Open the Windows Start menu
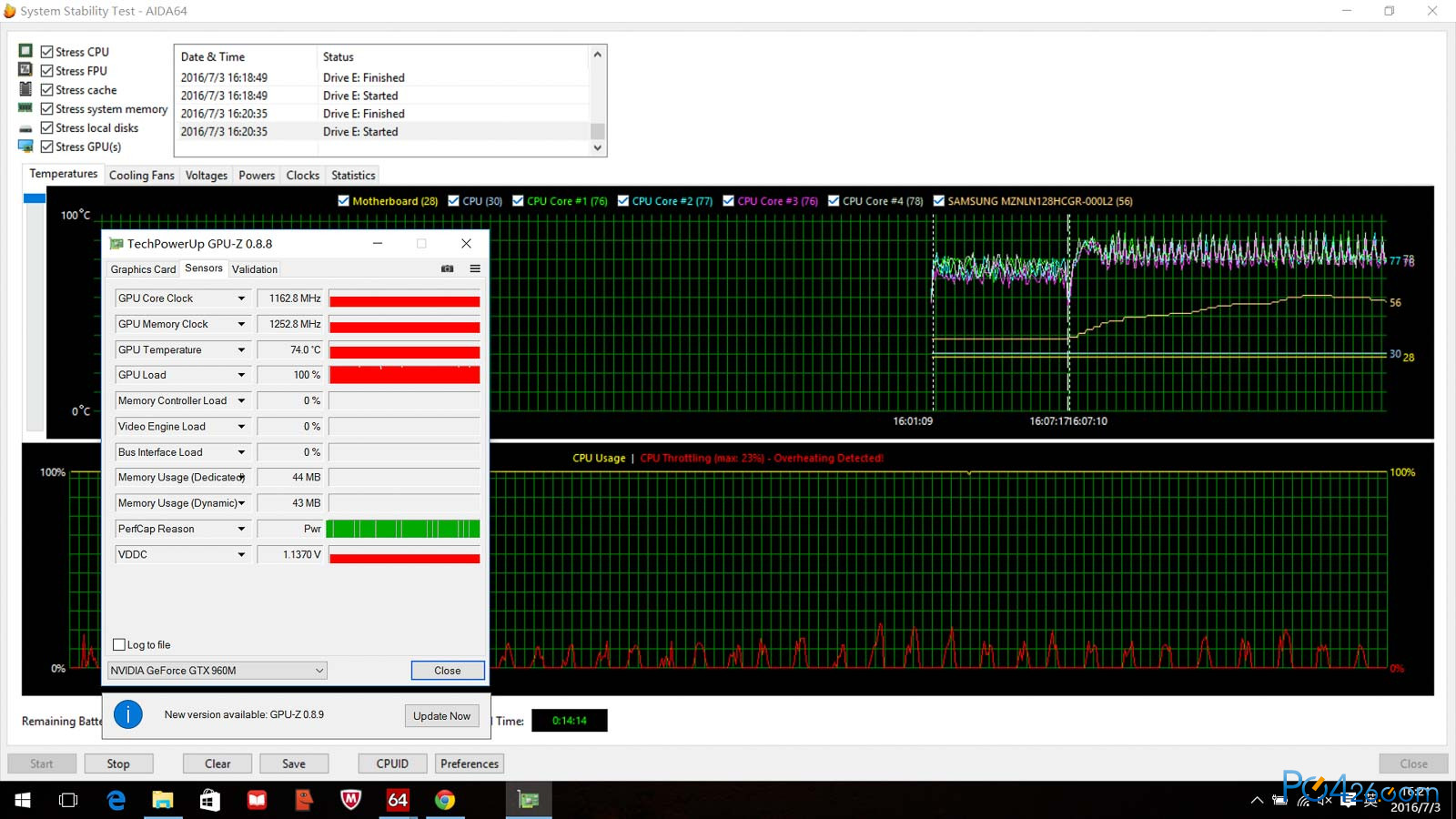 (23, 800)
